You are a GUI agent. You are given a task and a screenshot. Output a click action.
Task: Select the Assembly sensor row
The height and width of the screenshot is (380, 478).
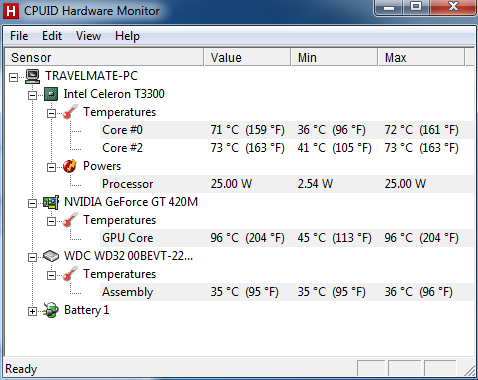coord(287,292)
